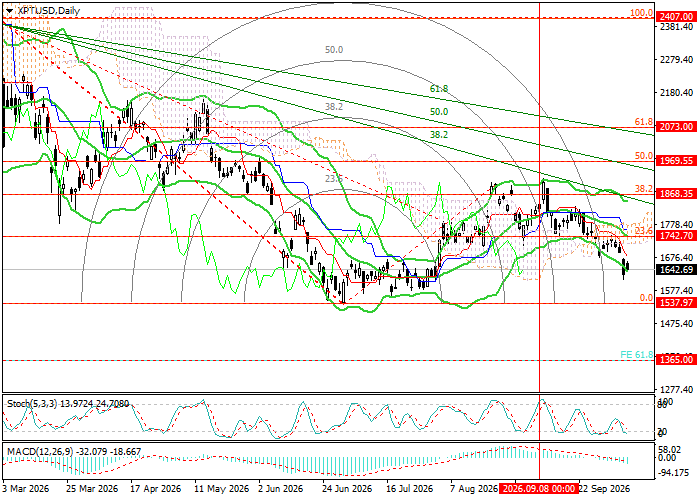The width and height of the screenshot is (700, 500).
Task: Click the 100.0 Fibonacci retracement label
Action: click(x=642, y=13)
